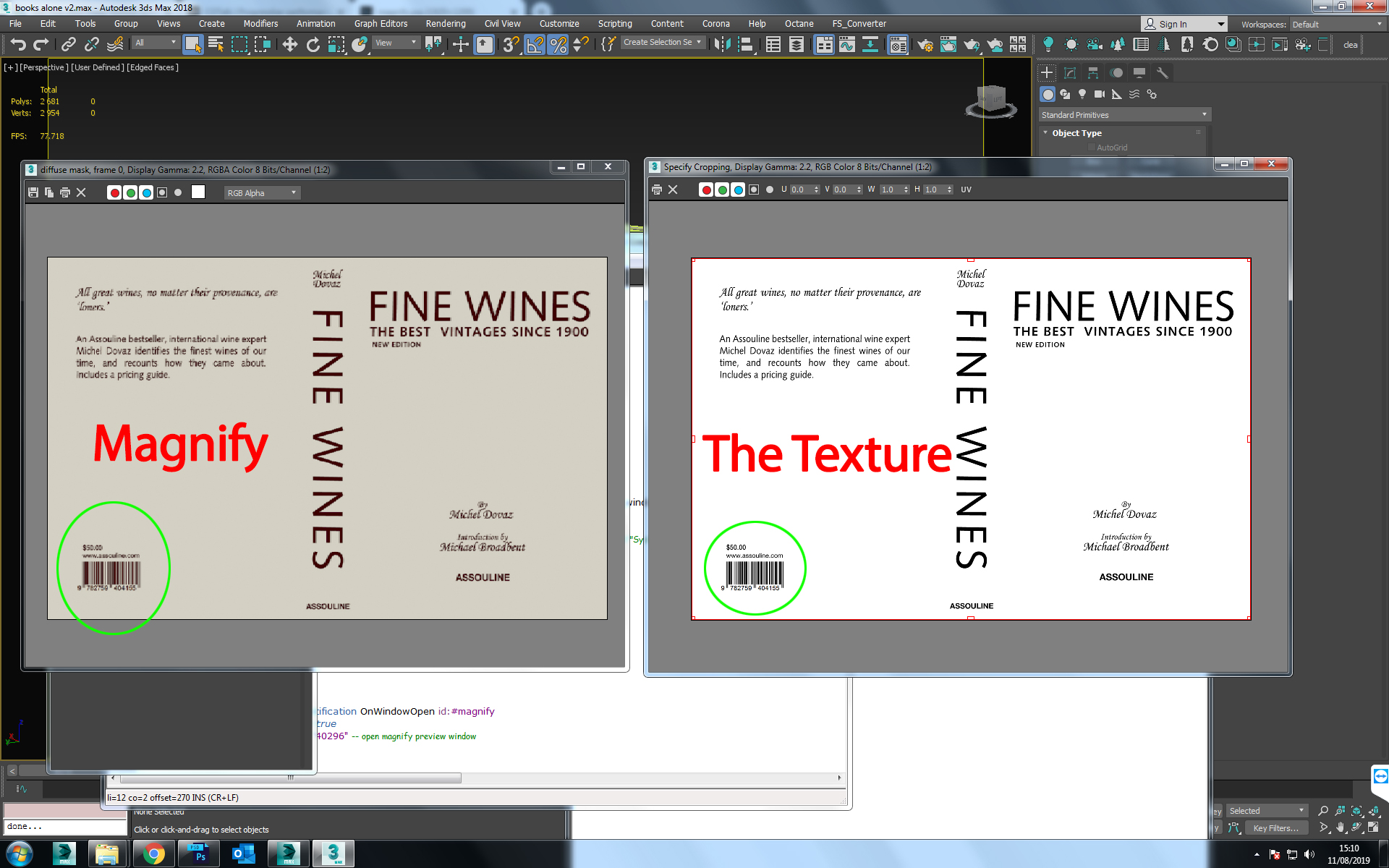The width and height of the screenshot is (1389, 868).
Task: Open Chrome from the Windows taskbar
Action: click(153, 854)
